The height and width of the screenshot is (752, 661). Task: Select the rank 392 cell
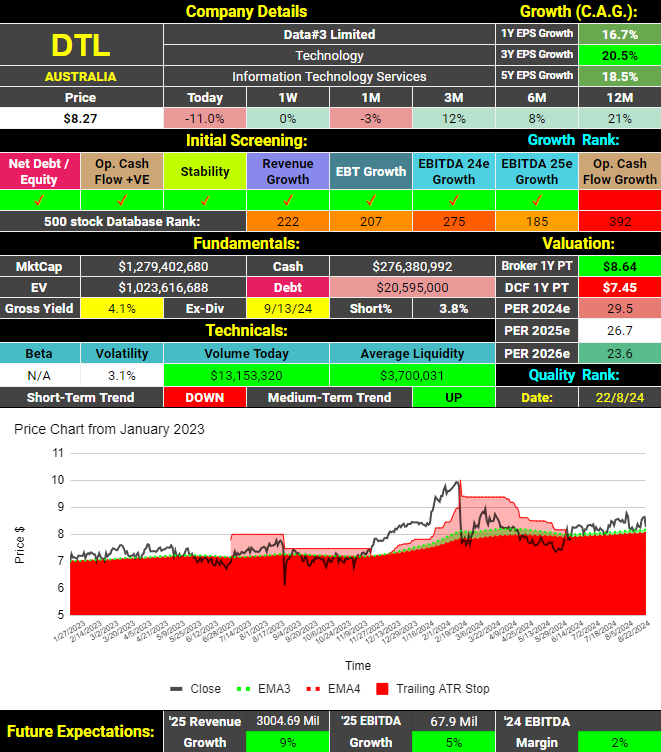[x=620, y=222]
